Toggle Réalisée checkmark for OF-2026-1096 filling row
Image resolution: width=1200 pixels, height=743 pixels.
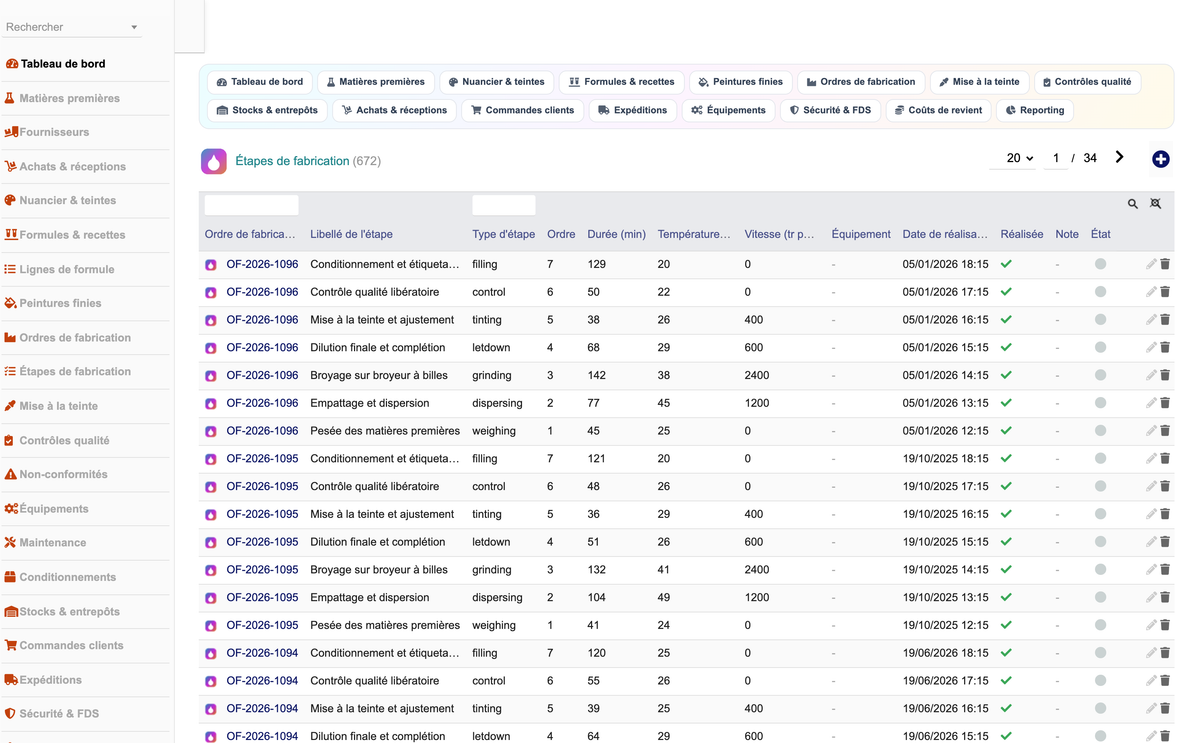click(1006, 264)
